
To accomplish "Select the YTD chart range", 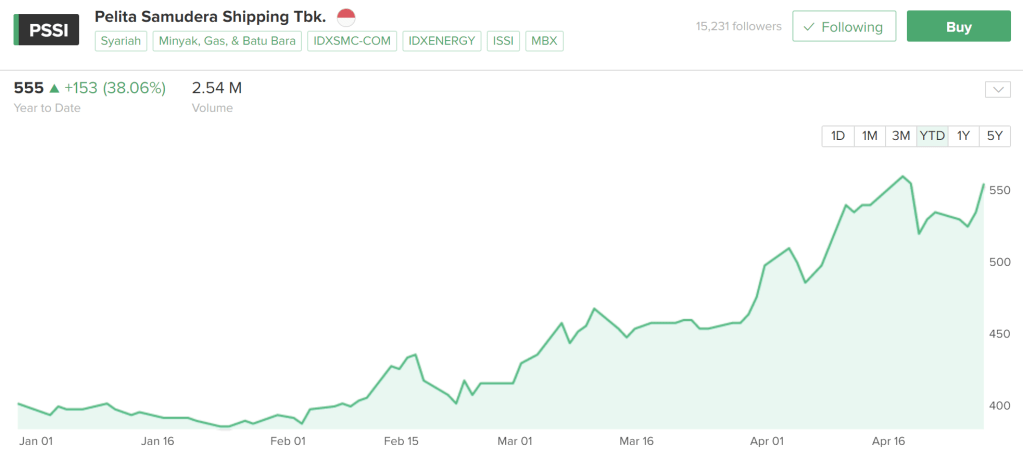I will tap(932, 136).
